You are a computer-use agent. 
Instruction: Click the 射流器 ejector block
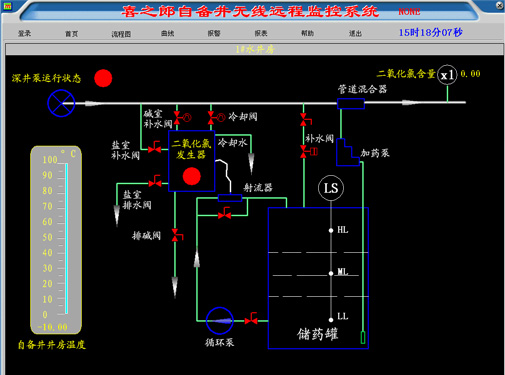coord(230,198)
